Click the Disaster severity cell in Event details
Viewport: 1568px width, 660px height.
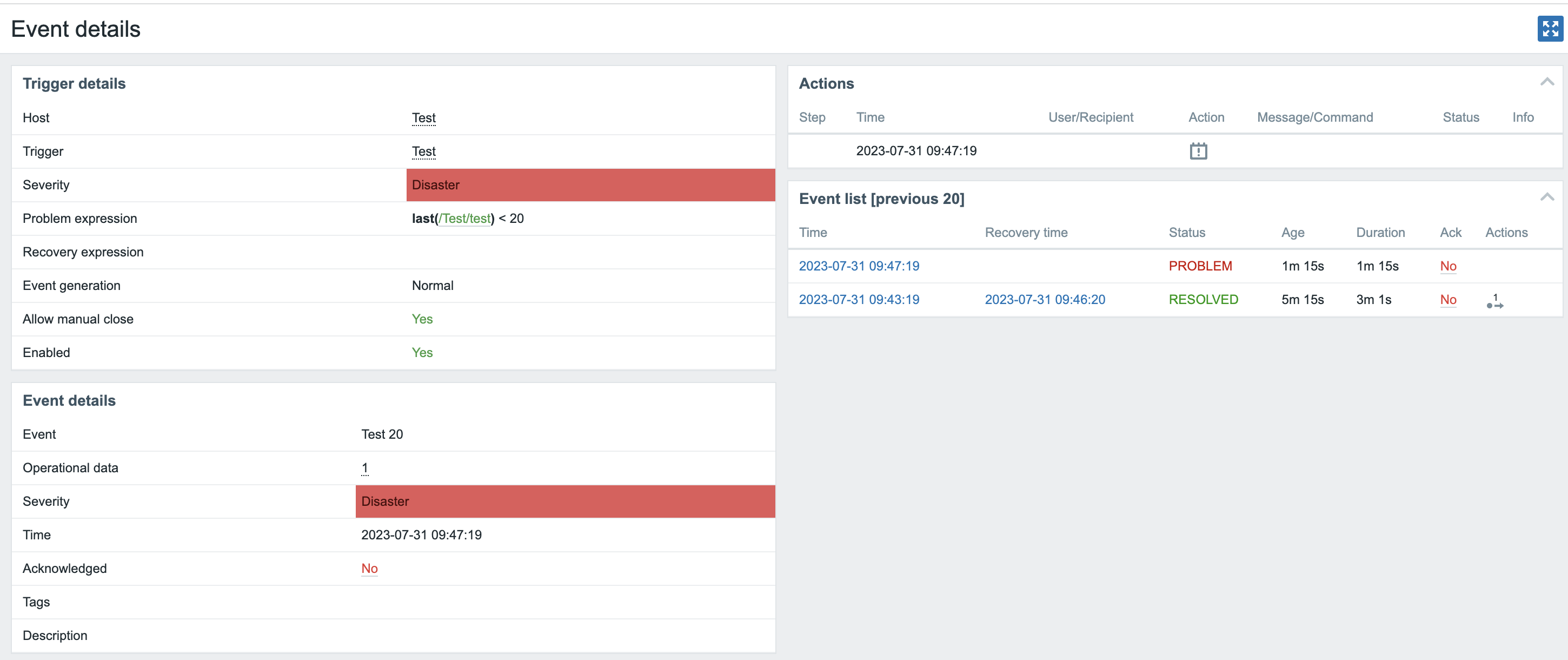(565, 501)
